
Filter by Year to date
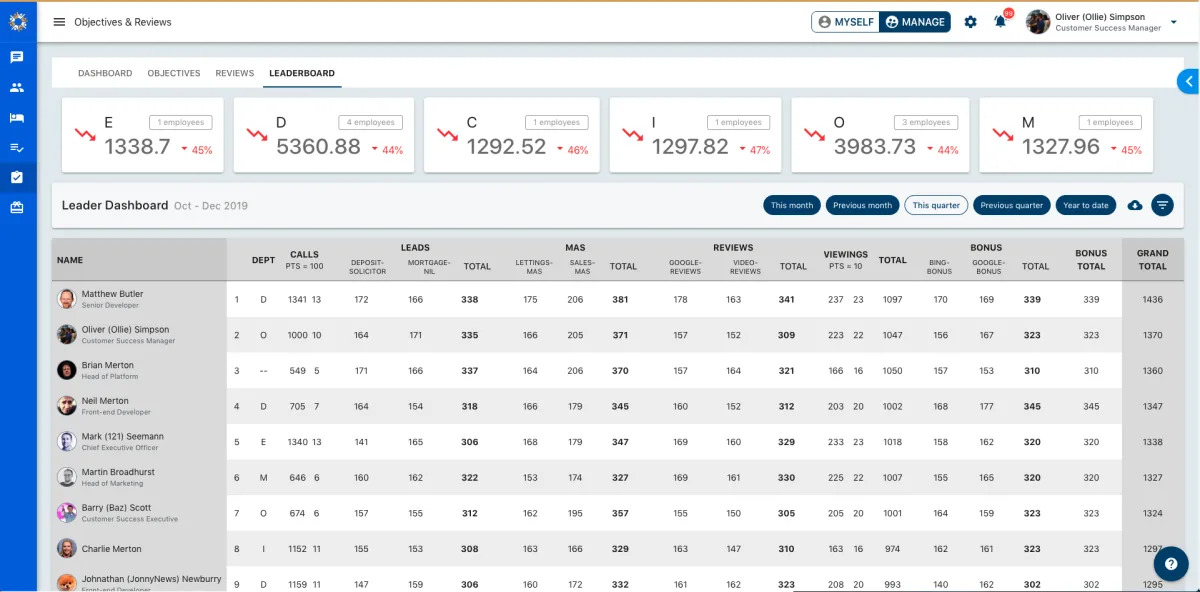point(1086,205)
